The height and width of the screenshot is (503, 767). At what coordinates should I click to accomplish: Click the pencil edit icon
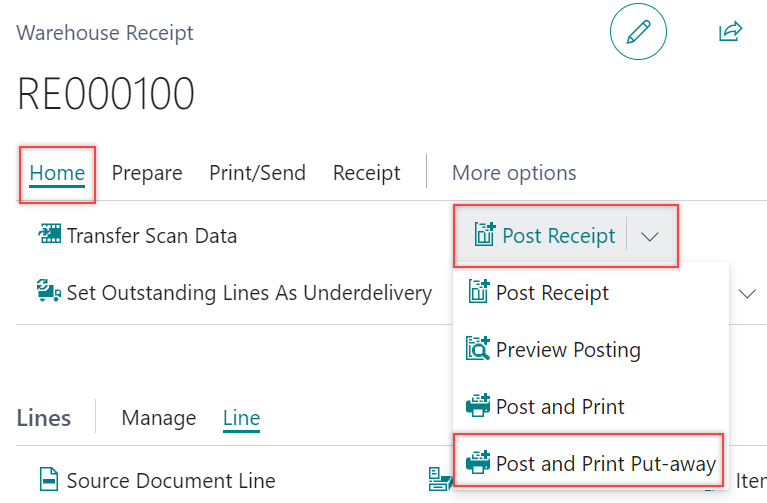[638, 32]
